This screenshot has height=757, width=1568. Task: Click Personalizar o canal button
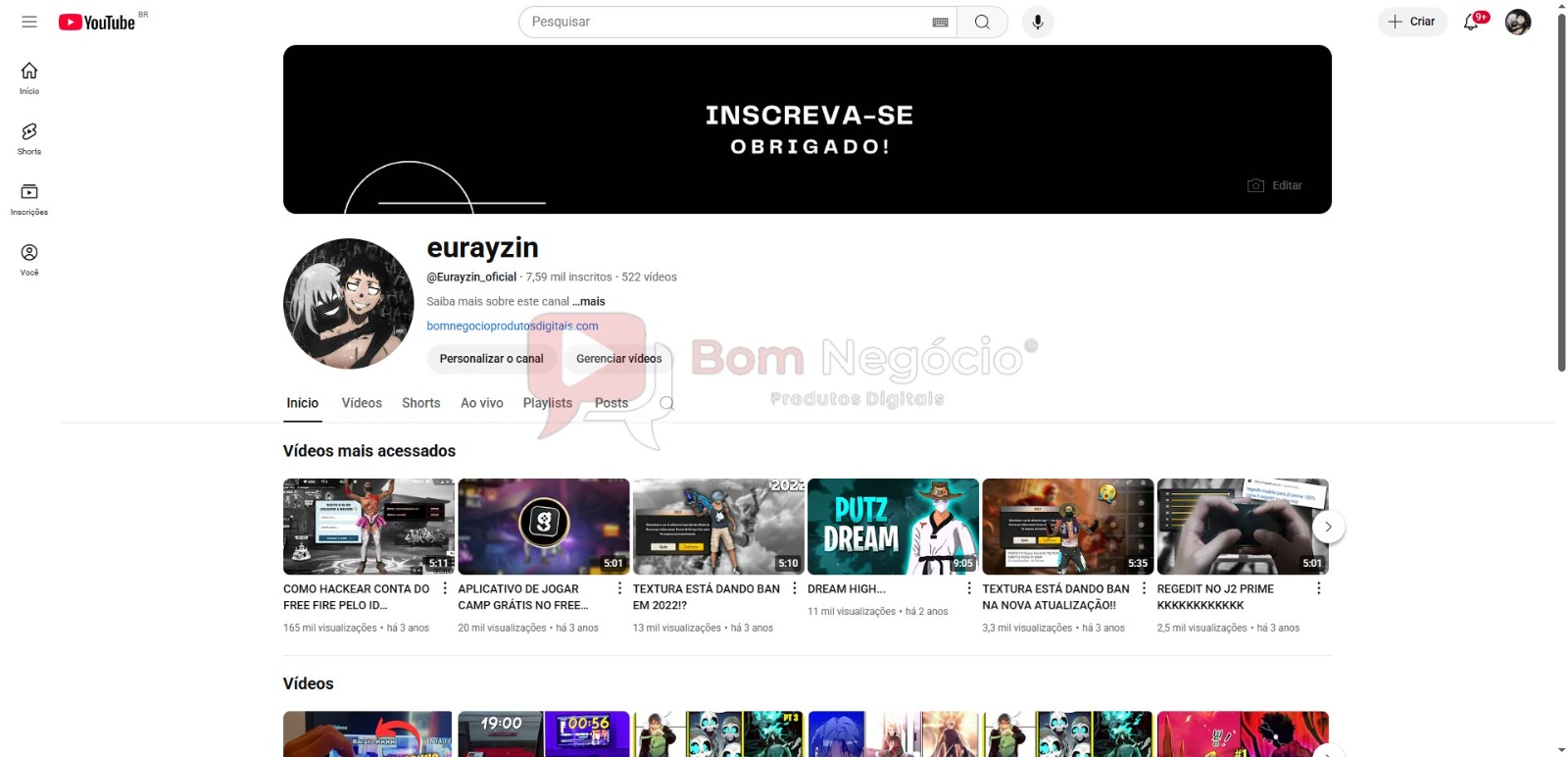[491, 359]
